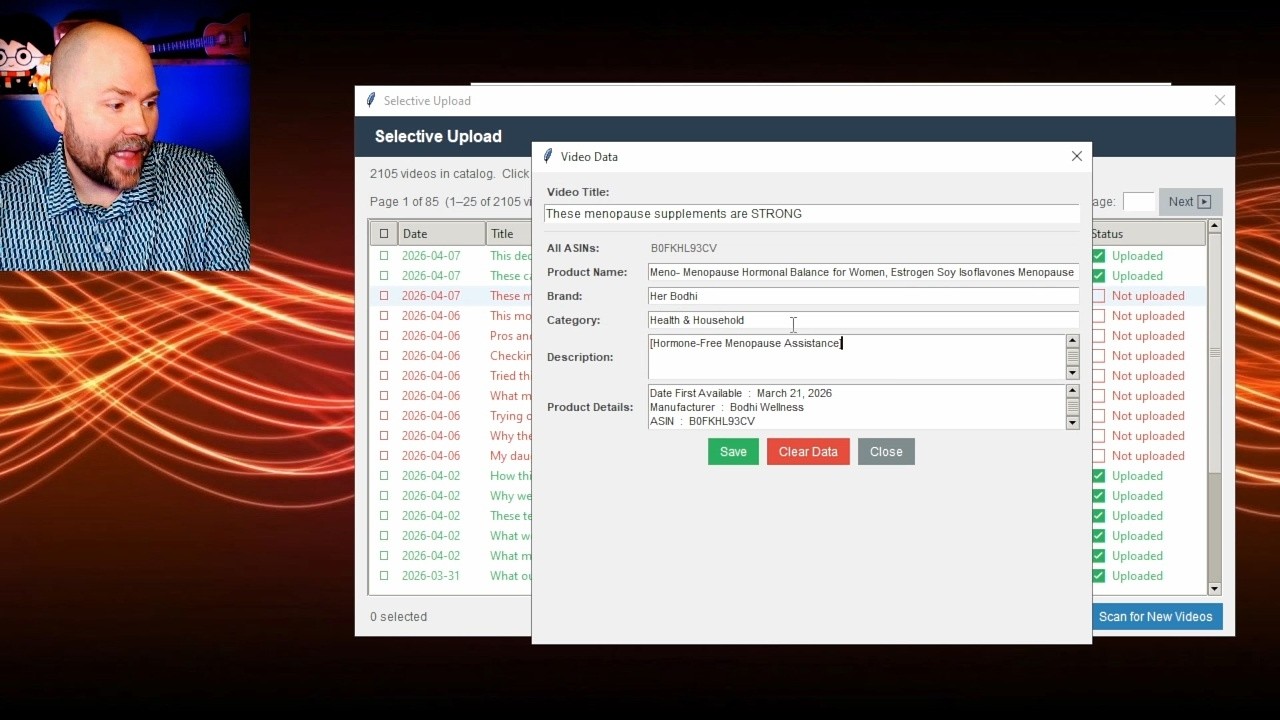
Task: Click inside the Page number input box
Action: (1139, 201)
